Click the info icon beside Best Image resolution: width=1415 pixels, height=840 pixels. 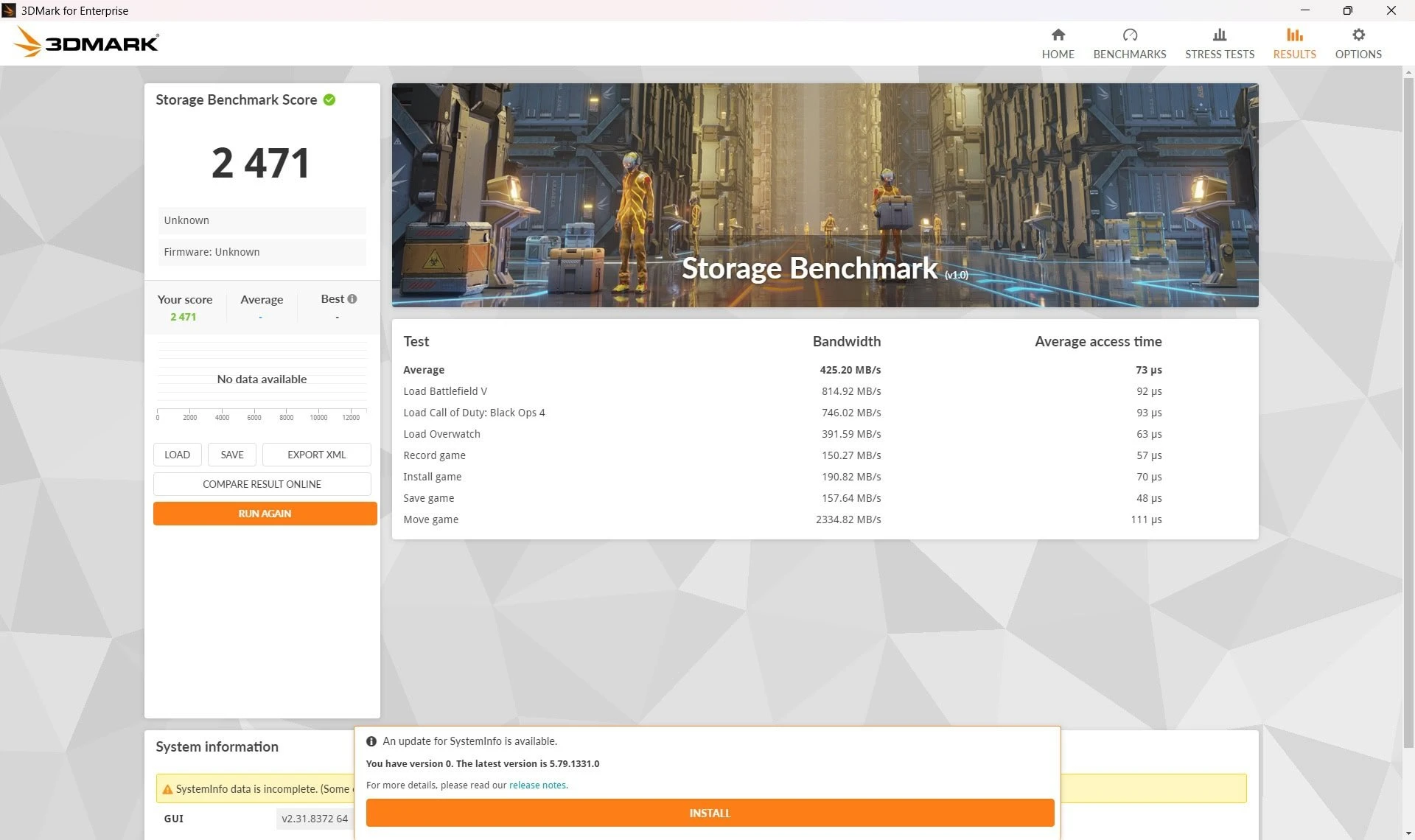[x=352, y=298]
